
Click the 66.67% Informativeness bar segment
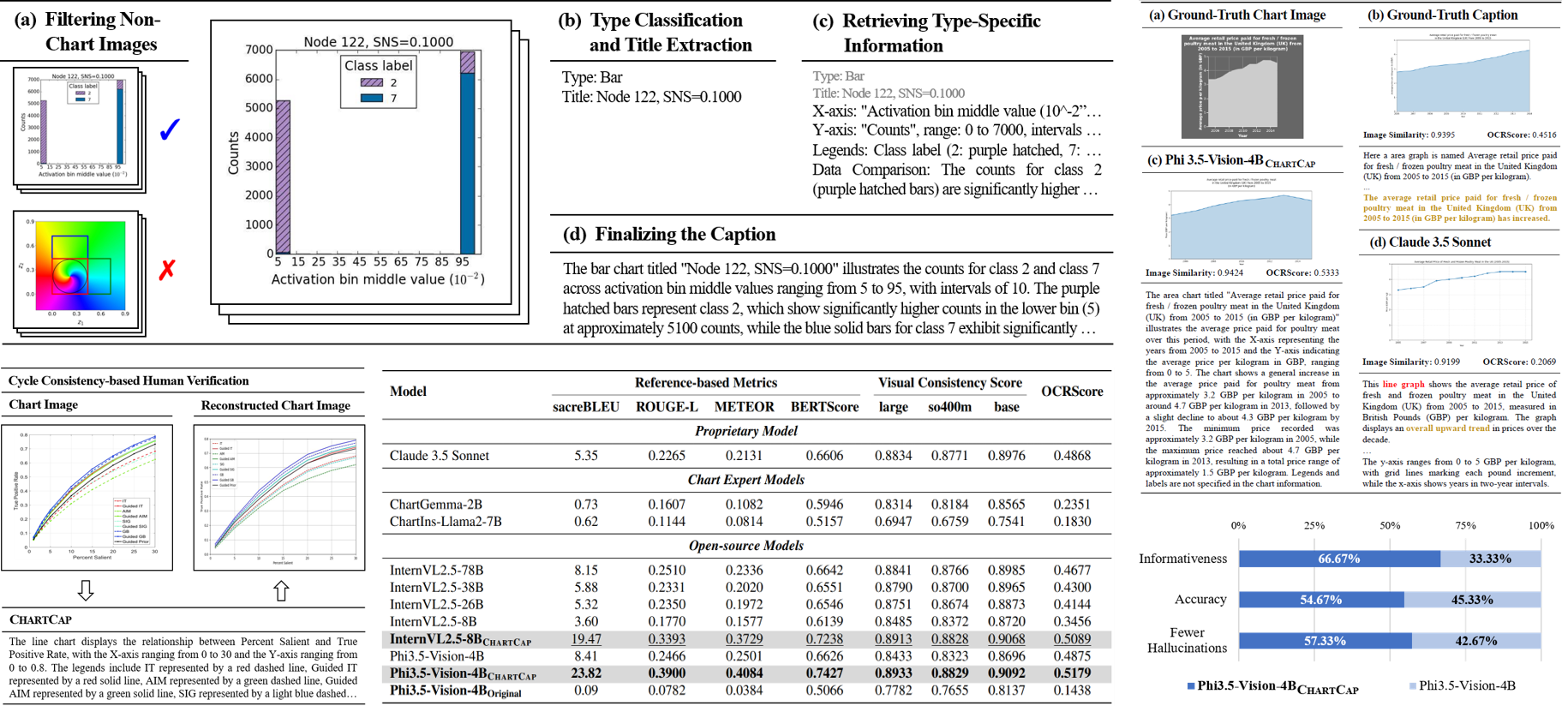1339,559
